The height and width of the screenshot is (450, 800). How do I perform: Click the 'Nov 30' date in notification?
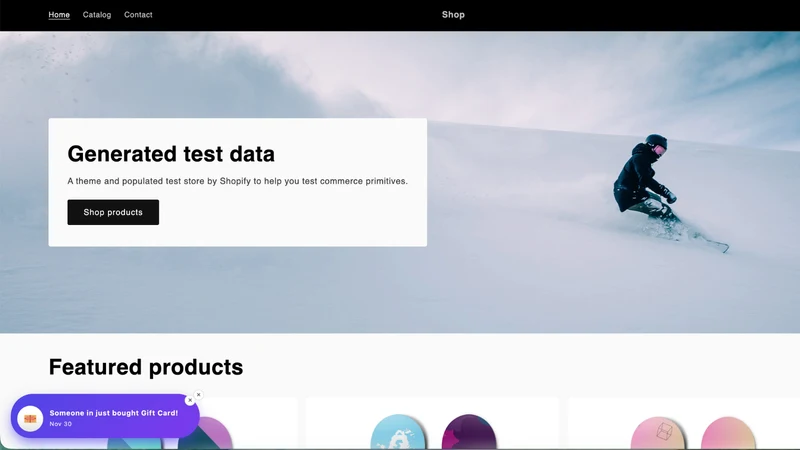[61, 424]
